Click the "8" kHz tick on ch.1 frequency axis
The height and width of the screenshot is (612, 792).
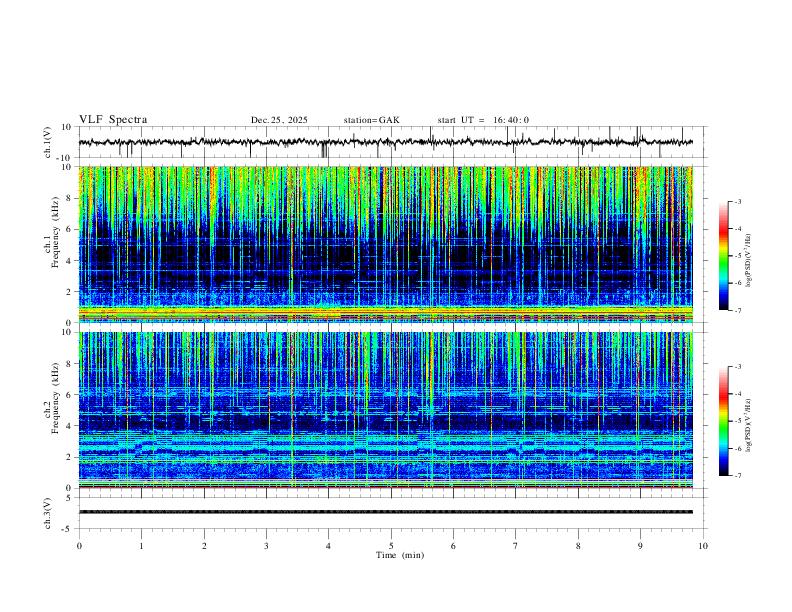pyautogui.click(x=70, y=198)
